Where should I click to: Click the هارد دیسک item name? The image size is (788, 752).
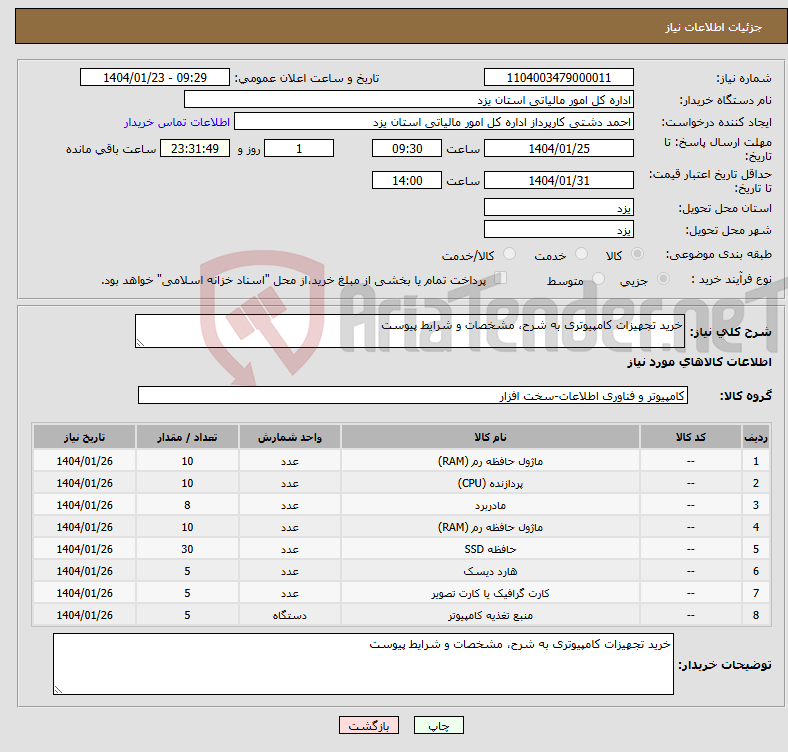click(x=490, y=571)
